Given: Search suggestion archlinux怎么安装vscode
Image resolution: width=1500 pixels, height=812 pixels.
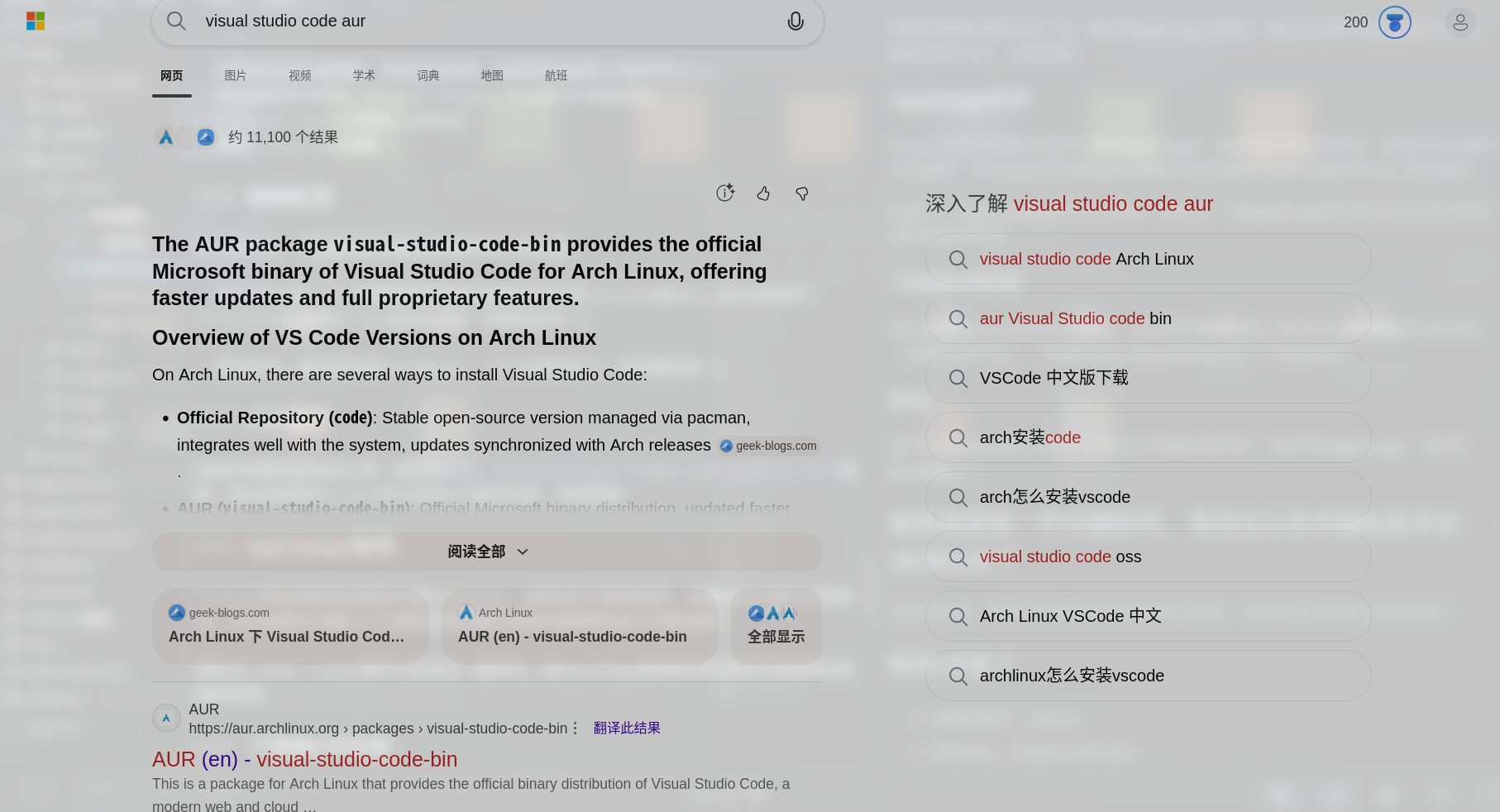Looking at the screenshot, I should (x=1149, y=676).
